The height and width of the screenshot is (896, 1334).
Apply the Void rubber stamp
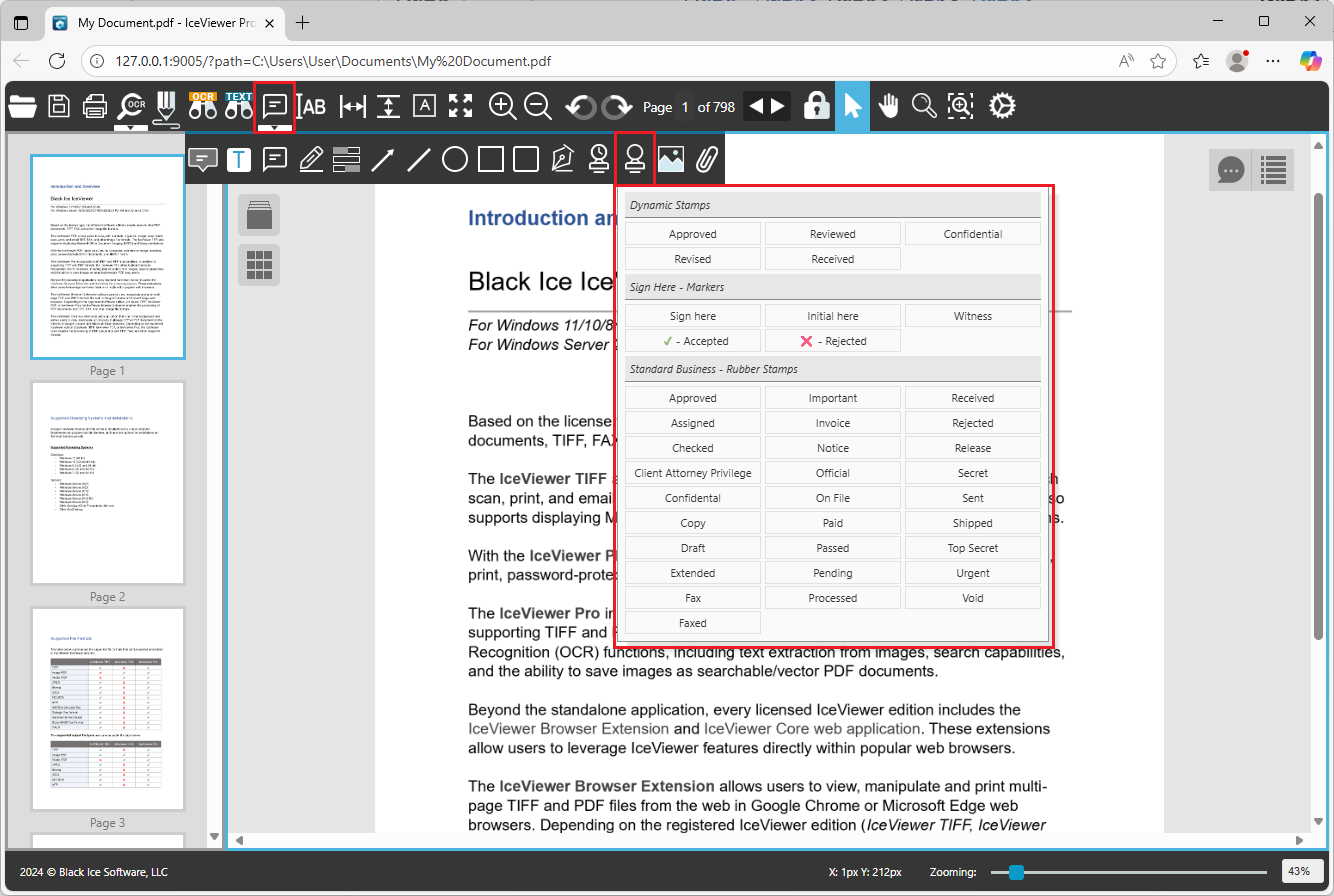[973, 598]
